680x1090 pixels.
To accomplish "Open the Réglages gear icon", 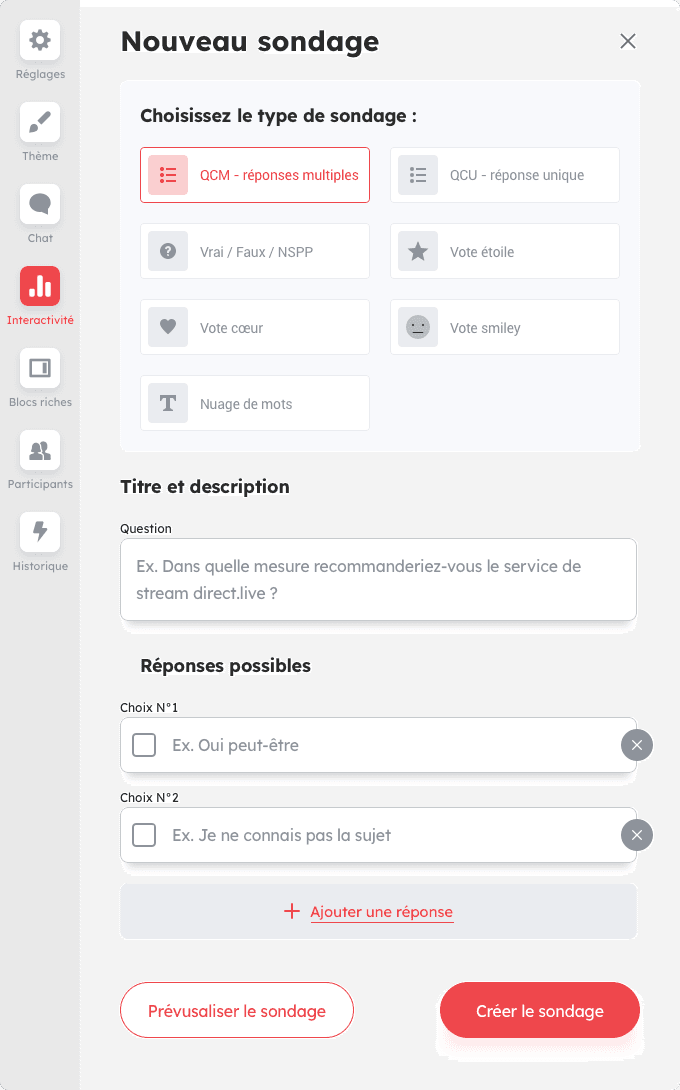I will [x=40, y=41].
